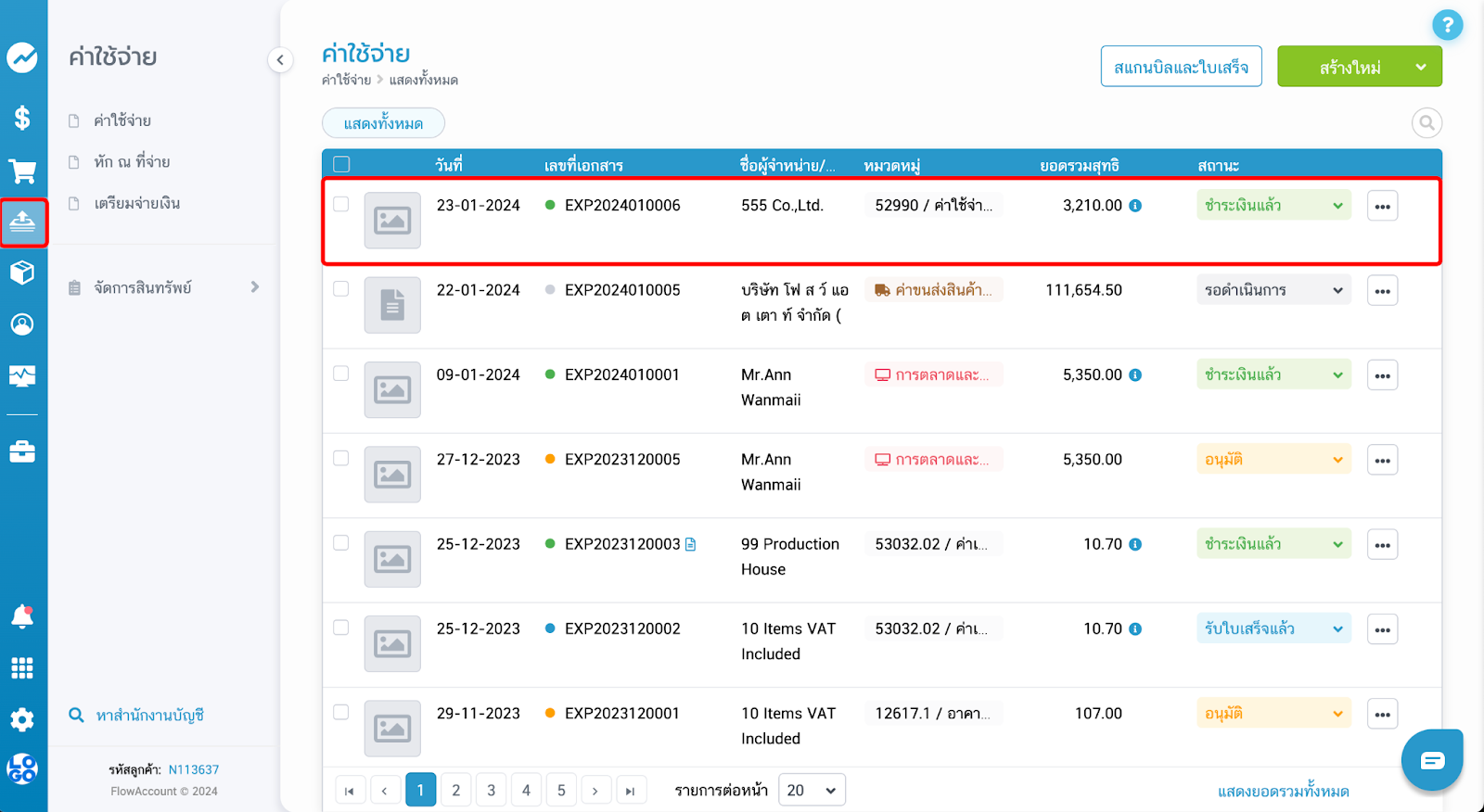
Task: Go to page 3 in pagination
Action: (491, 790)
